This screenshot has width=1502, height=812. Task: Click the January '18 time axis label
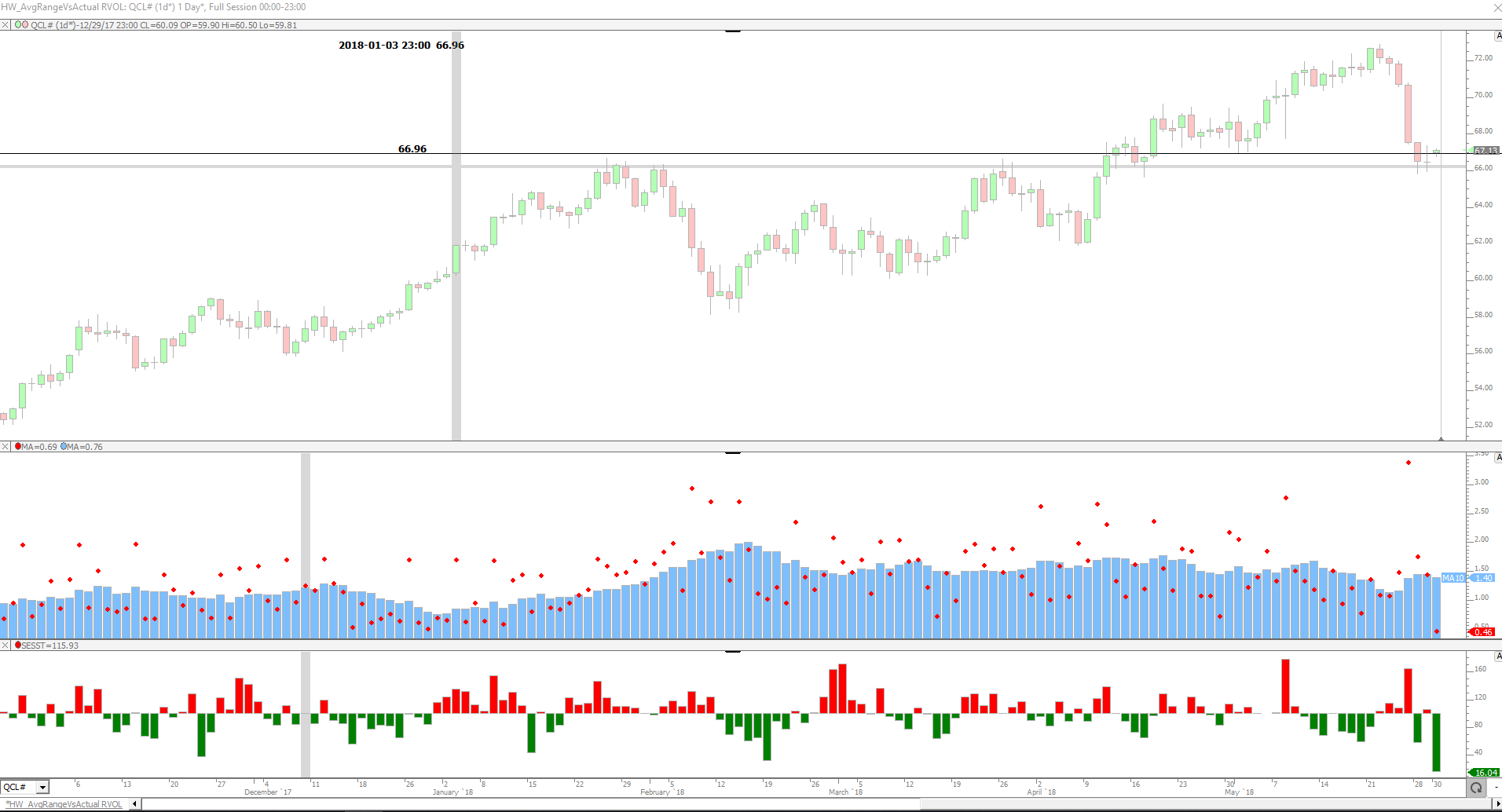453,792
